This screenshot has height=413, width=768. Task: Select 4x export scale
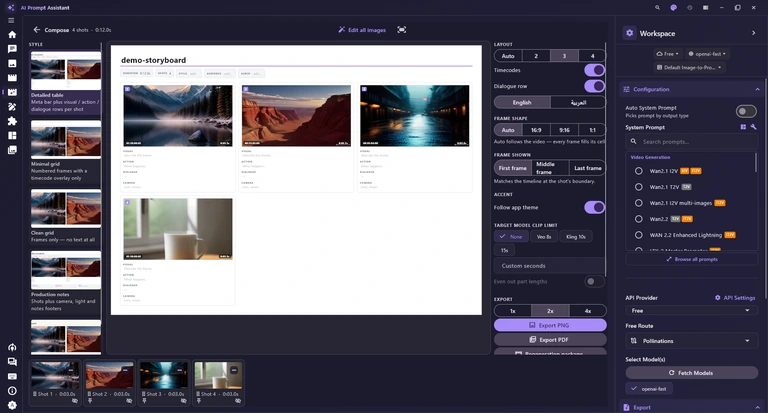pyautogui.click(x=588, y=311)
